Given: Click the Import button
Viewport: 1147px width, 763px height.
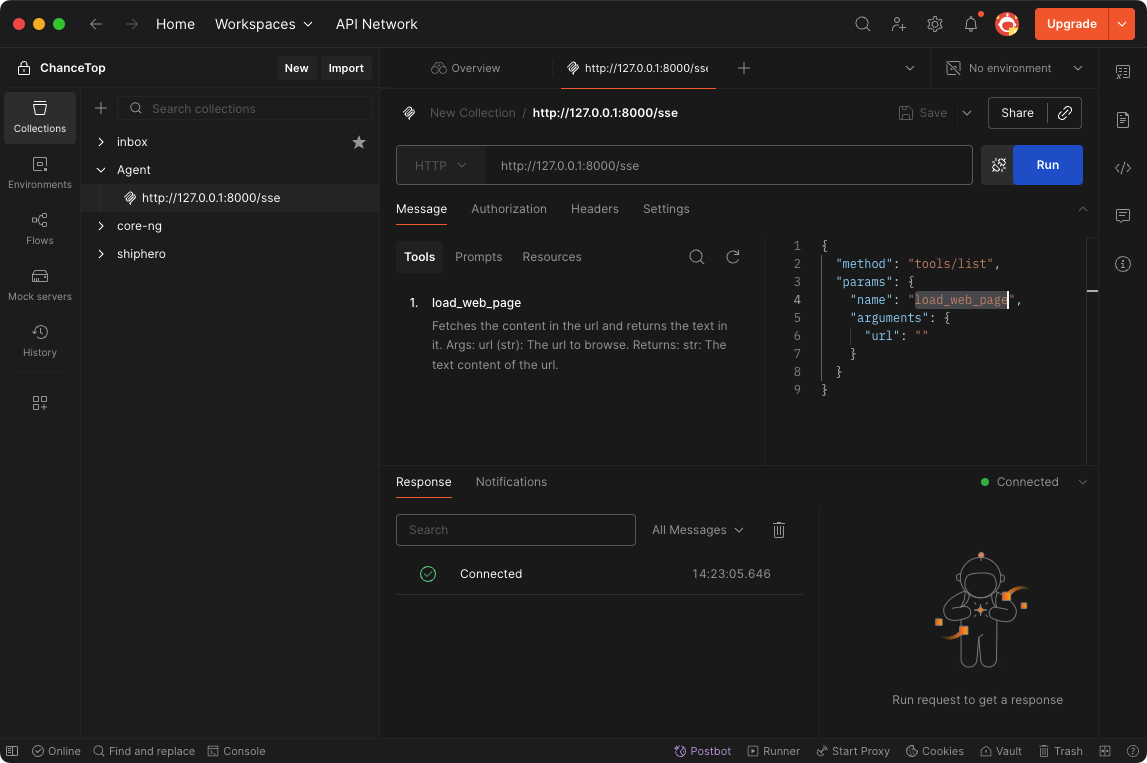Looking at the screenshot, I should pyautogui.click(x=346, y=68).
